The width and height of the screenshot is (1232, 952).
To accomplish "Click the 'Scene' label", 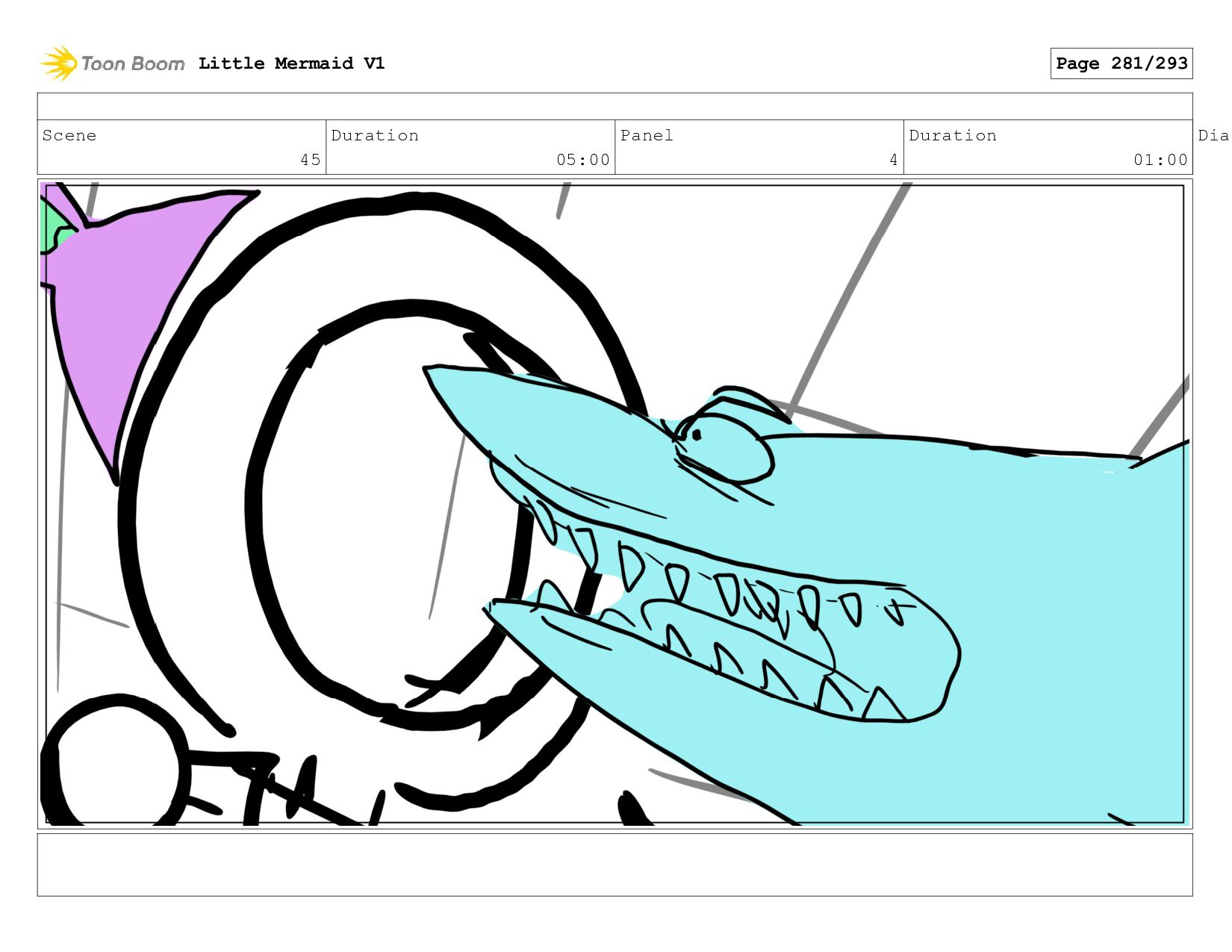I will 69,135.
